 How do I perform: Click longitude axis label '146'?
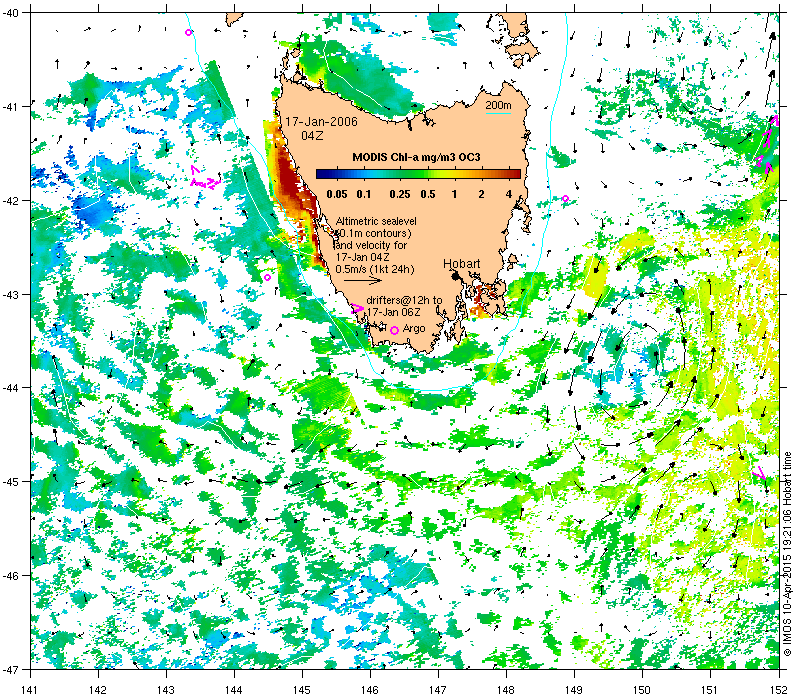coord(370,690)
